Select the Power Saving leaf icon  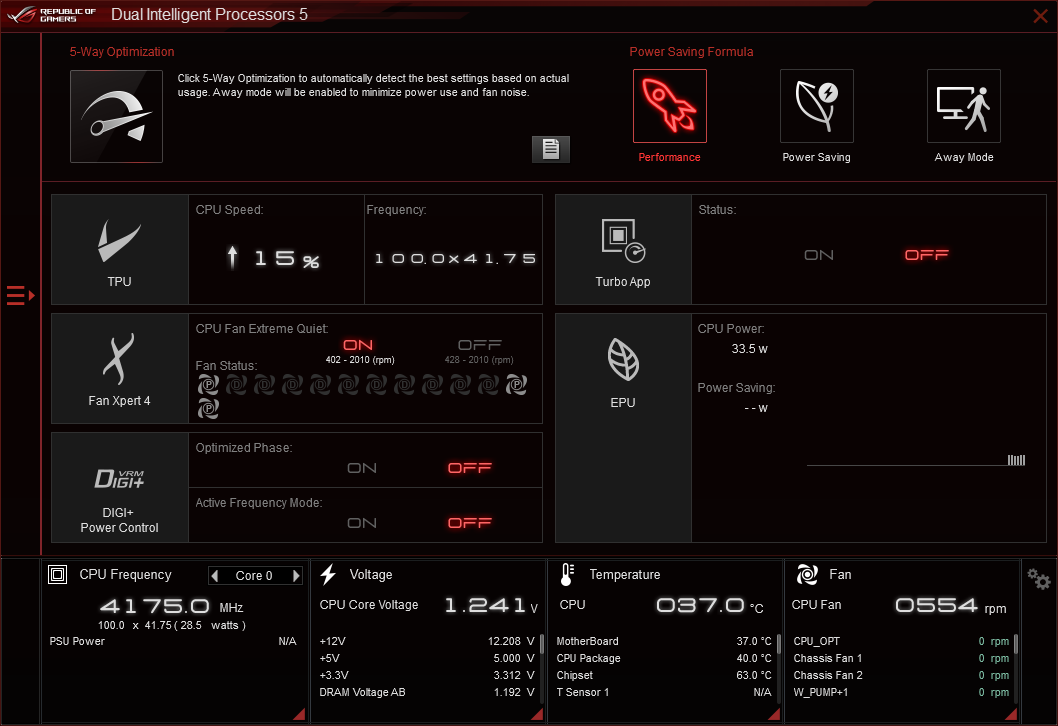[x=816, y=106]
